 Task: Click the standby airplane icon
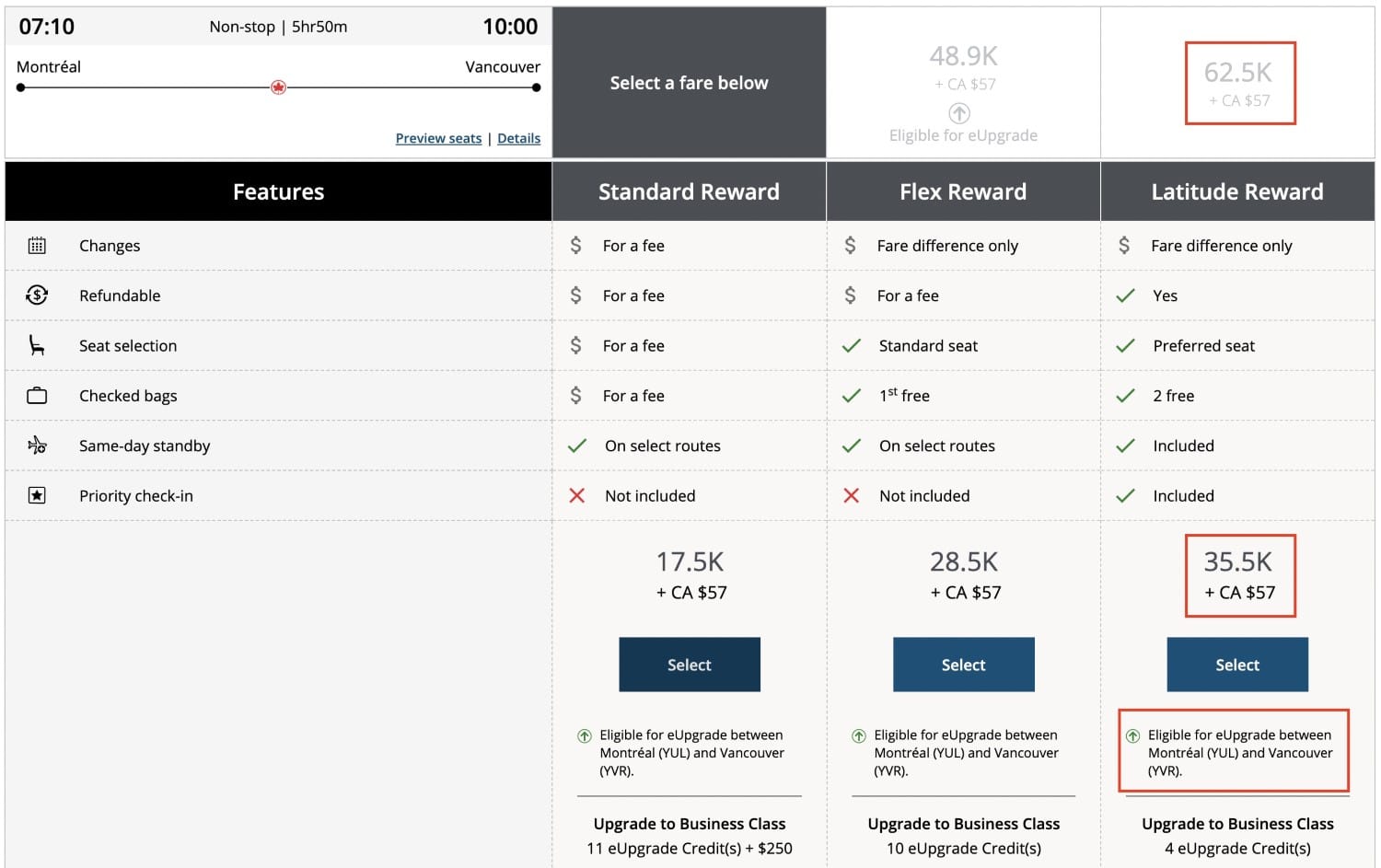coord(37,446)
